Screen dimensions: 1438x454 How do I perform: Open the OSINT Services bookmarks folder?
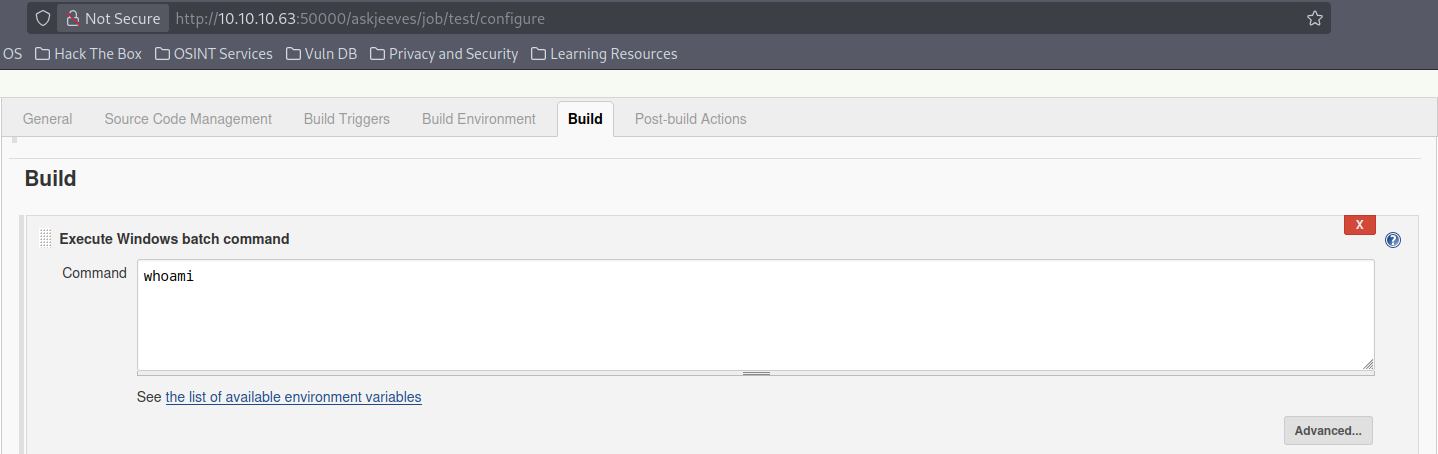click(x=214, y=54)
